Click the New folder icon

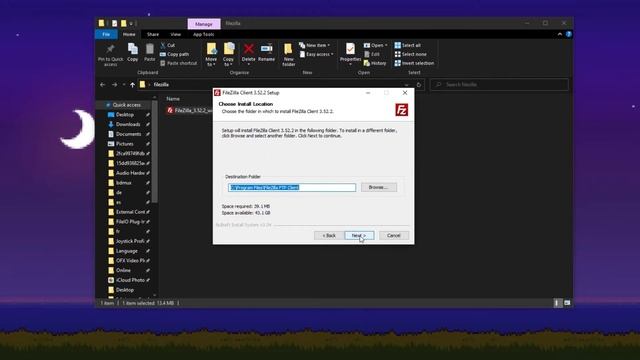pos(289,55)
